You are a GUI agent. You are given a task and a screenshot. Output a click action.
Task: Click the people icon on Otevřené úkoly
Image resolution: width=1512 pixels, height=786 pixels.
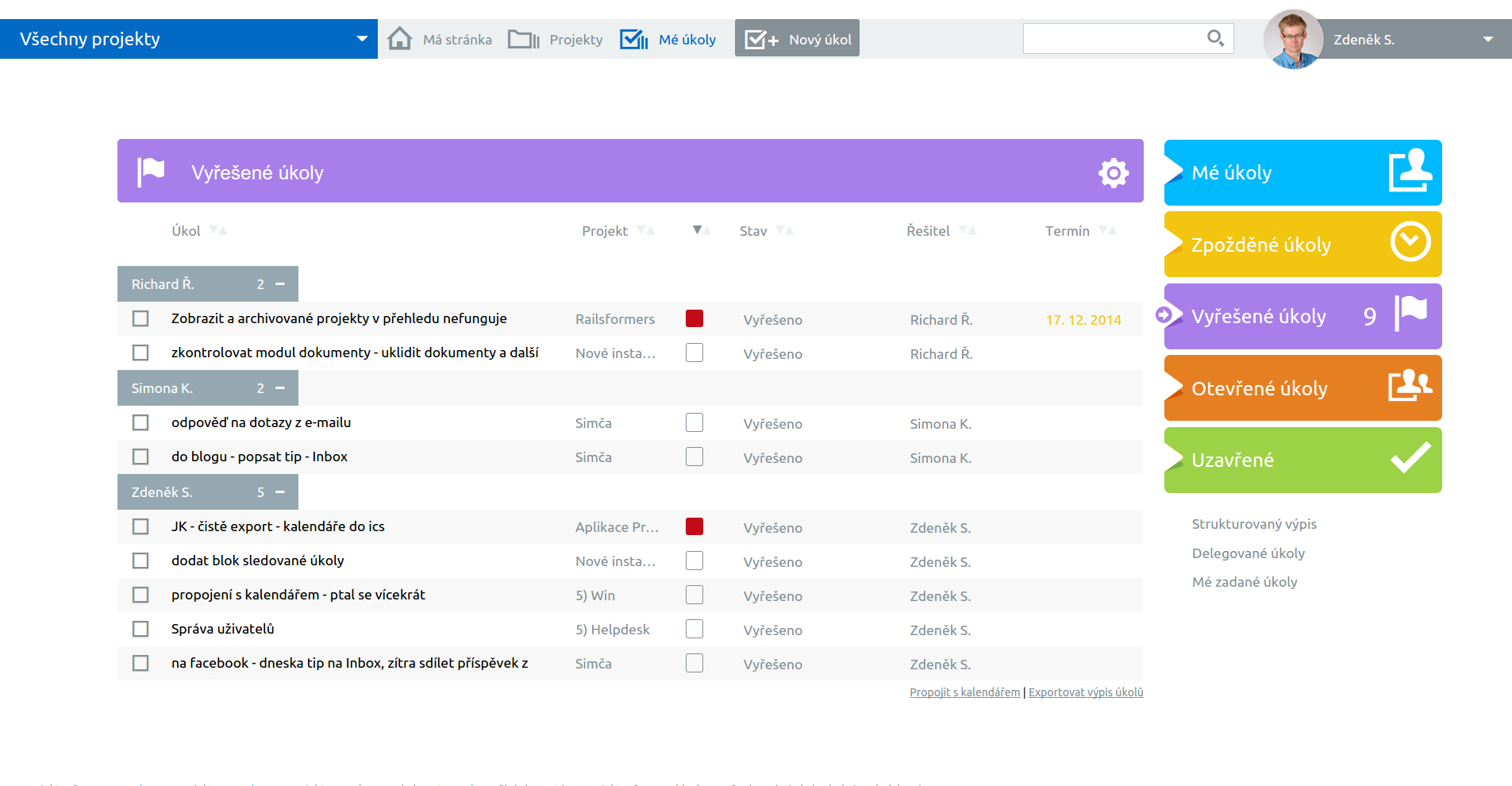[1410, 386]
